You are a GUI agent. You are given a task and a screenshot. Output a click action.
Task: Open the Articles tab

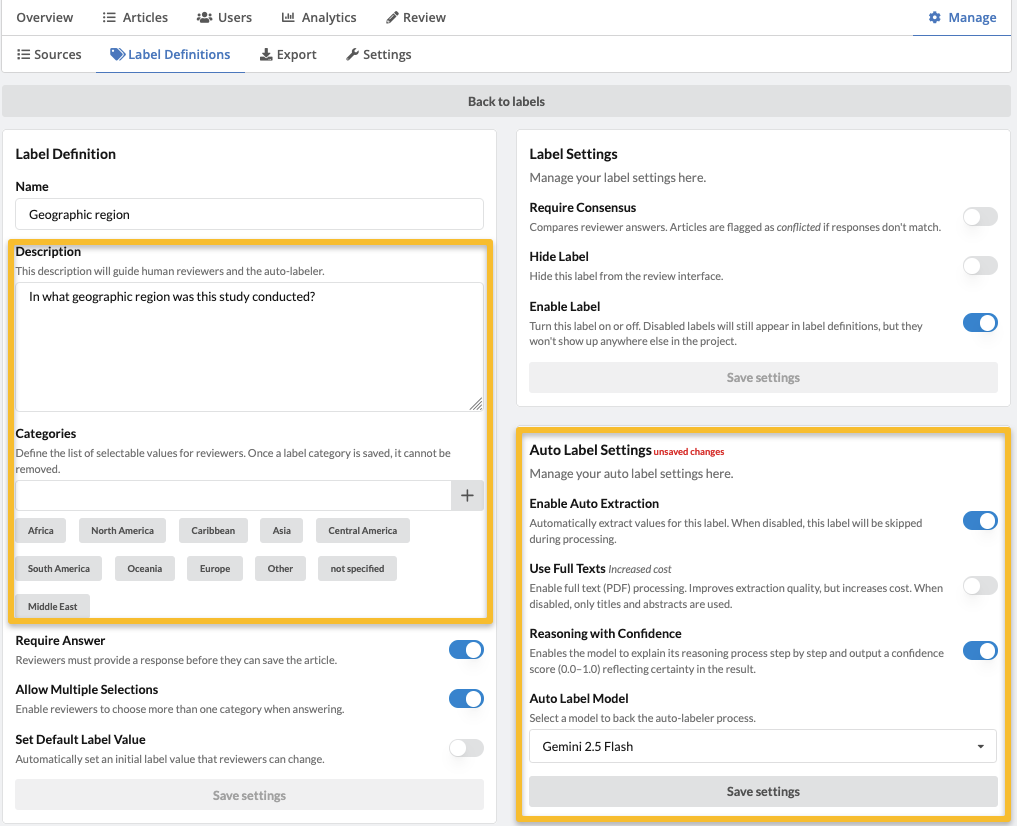[x=135, y=18]
